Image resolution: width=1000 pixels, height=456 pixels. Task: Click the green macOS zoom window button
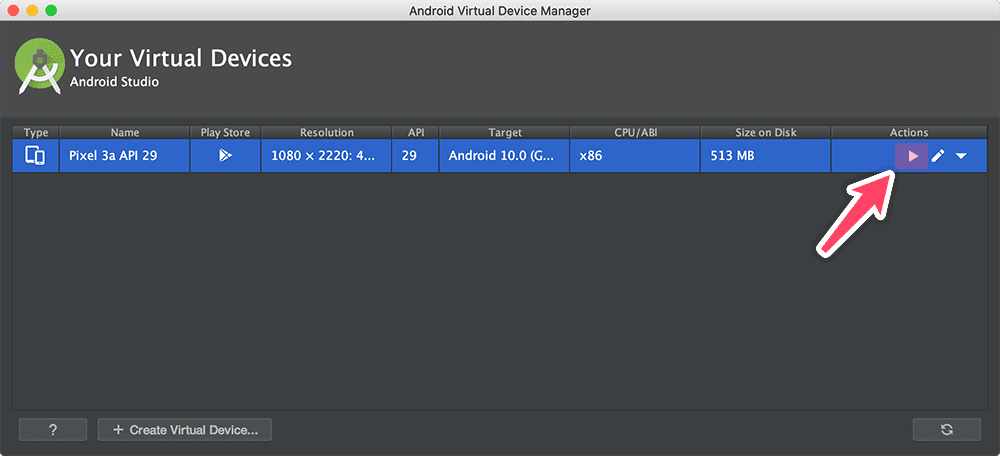point(51,11)
